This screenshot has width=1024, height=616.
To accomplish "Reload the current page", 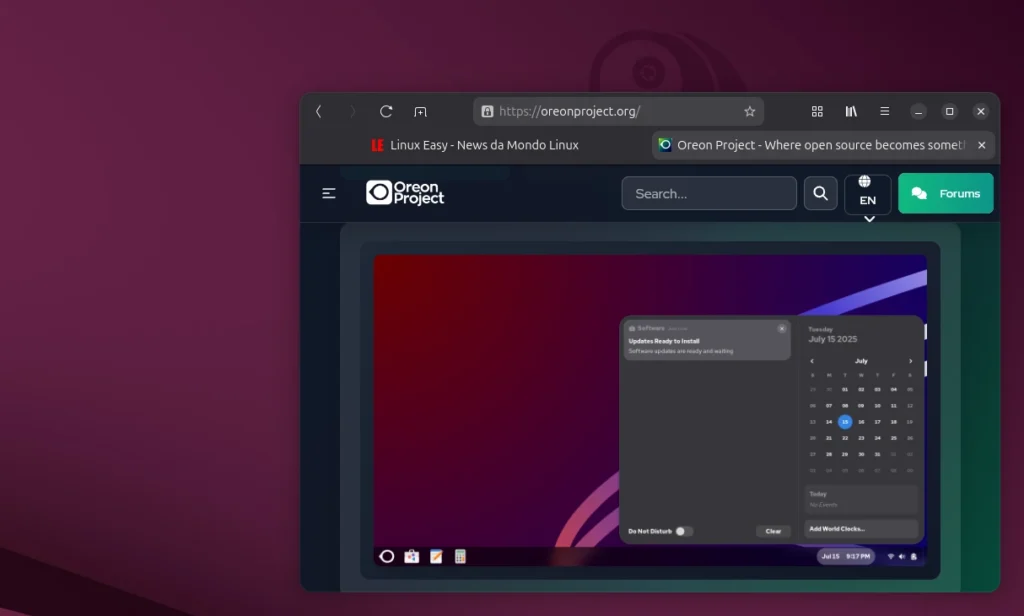I will point(386,112).
